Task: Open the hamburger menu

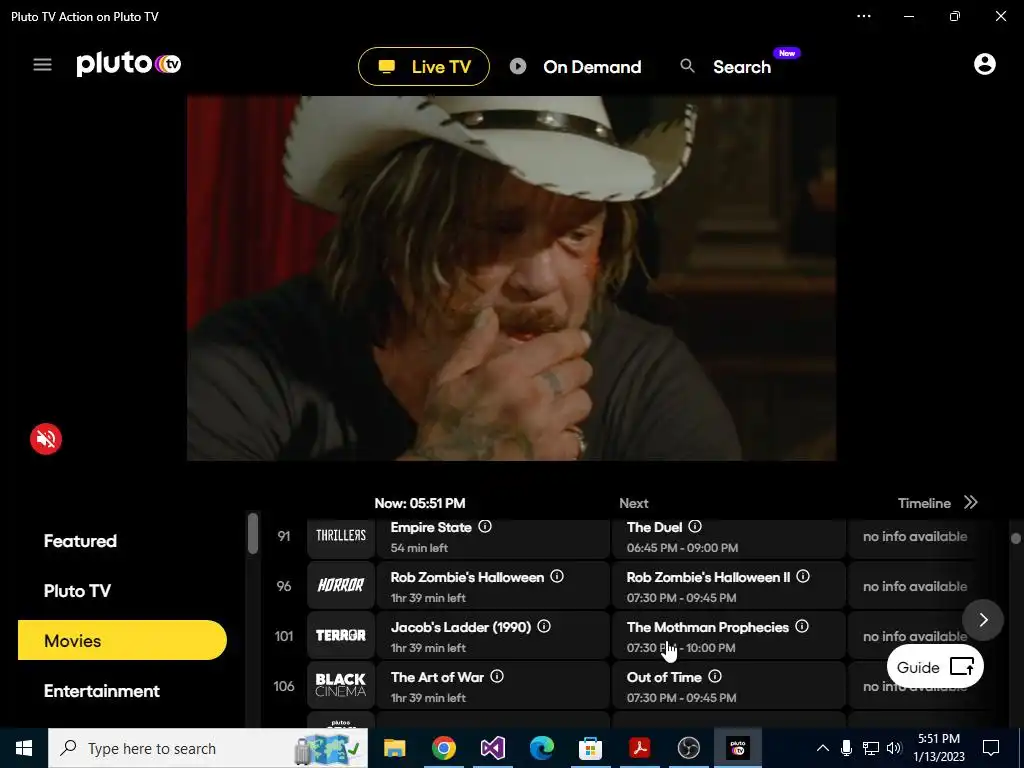Action: pyautogui.click(x=42, y=65)
